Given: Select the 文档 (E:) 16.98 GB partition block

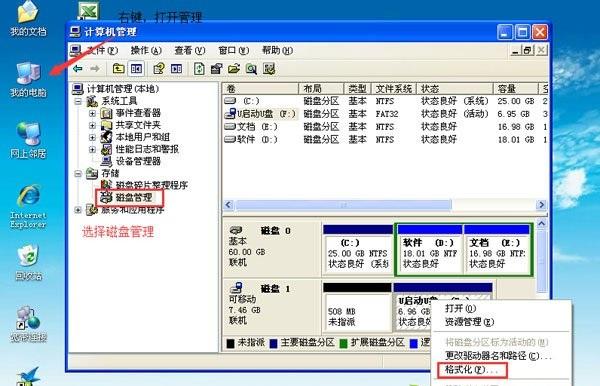Looking at the screenshot, I should 497,250.
